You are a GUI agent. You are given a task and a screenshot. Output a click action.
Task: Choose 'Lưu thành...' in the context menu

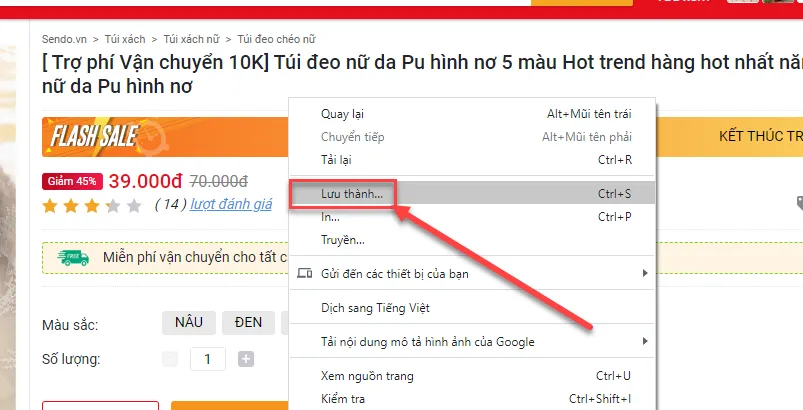(x=472, y=193)
